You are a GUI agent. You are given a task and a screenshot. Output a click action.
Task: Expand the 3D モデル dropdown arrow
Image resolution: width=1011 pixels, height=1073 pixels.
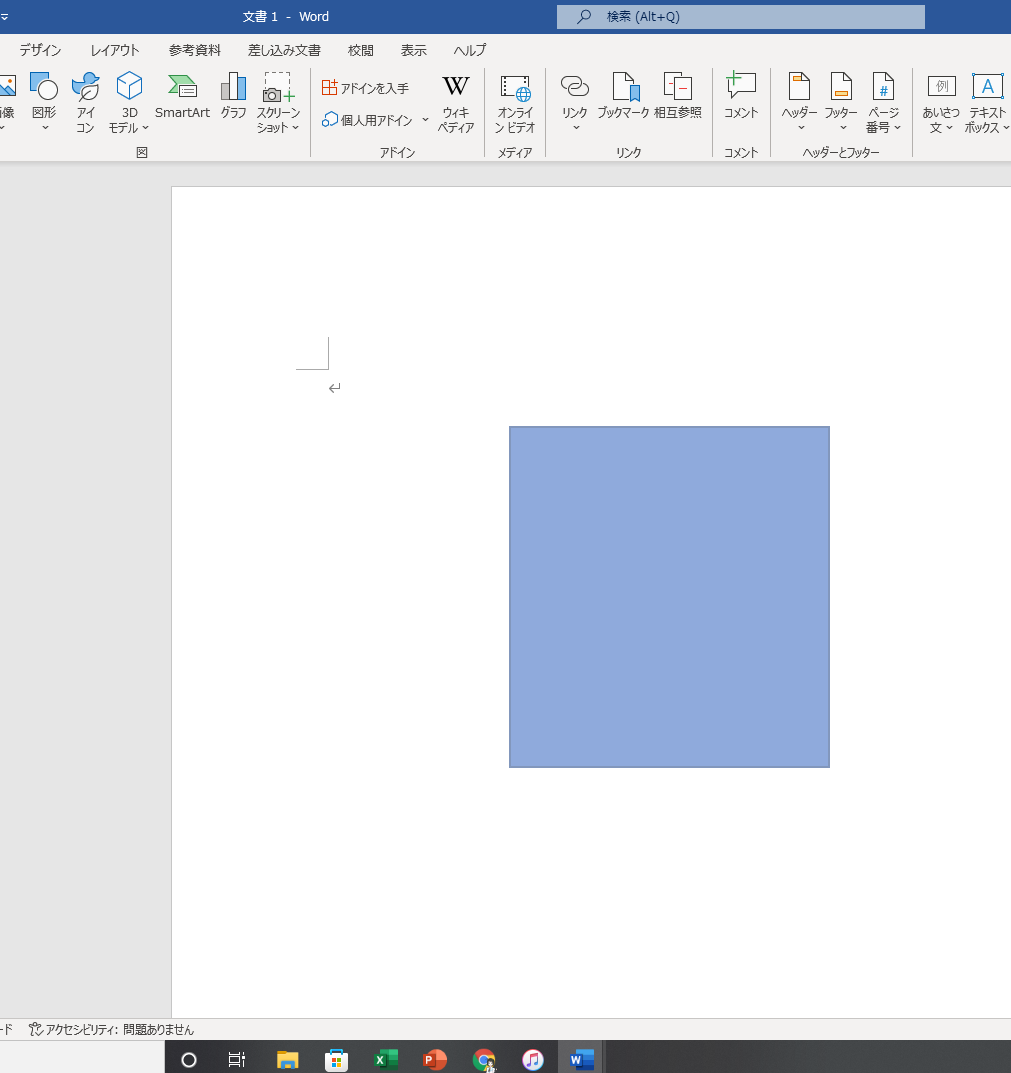[145, 128]
